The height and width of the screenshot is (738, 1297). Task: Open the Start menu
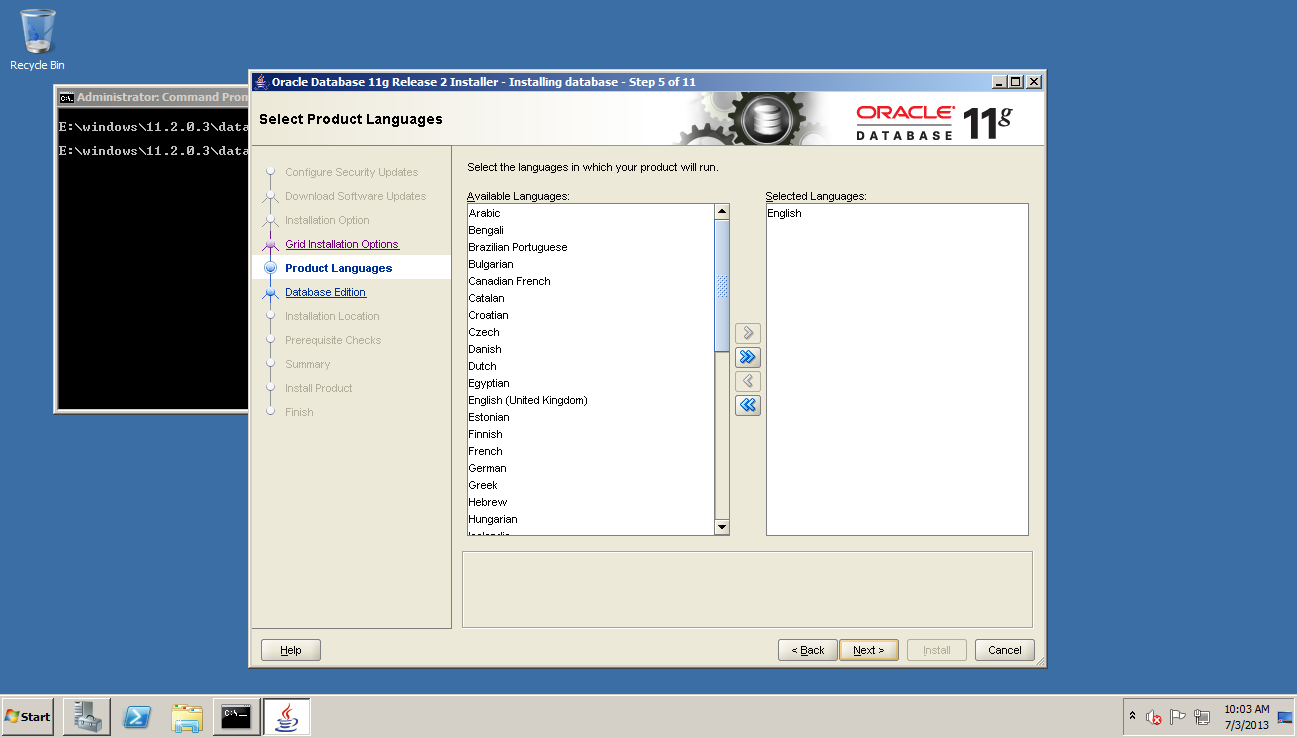28,717
